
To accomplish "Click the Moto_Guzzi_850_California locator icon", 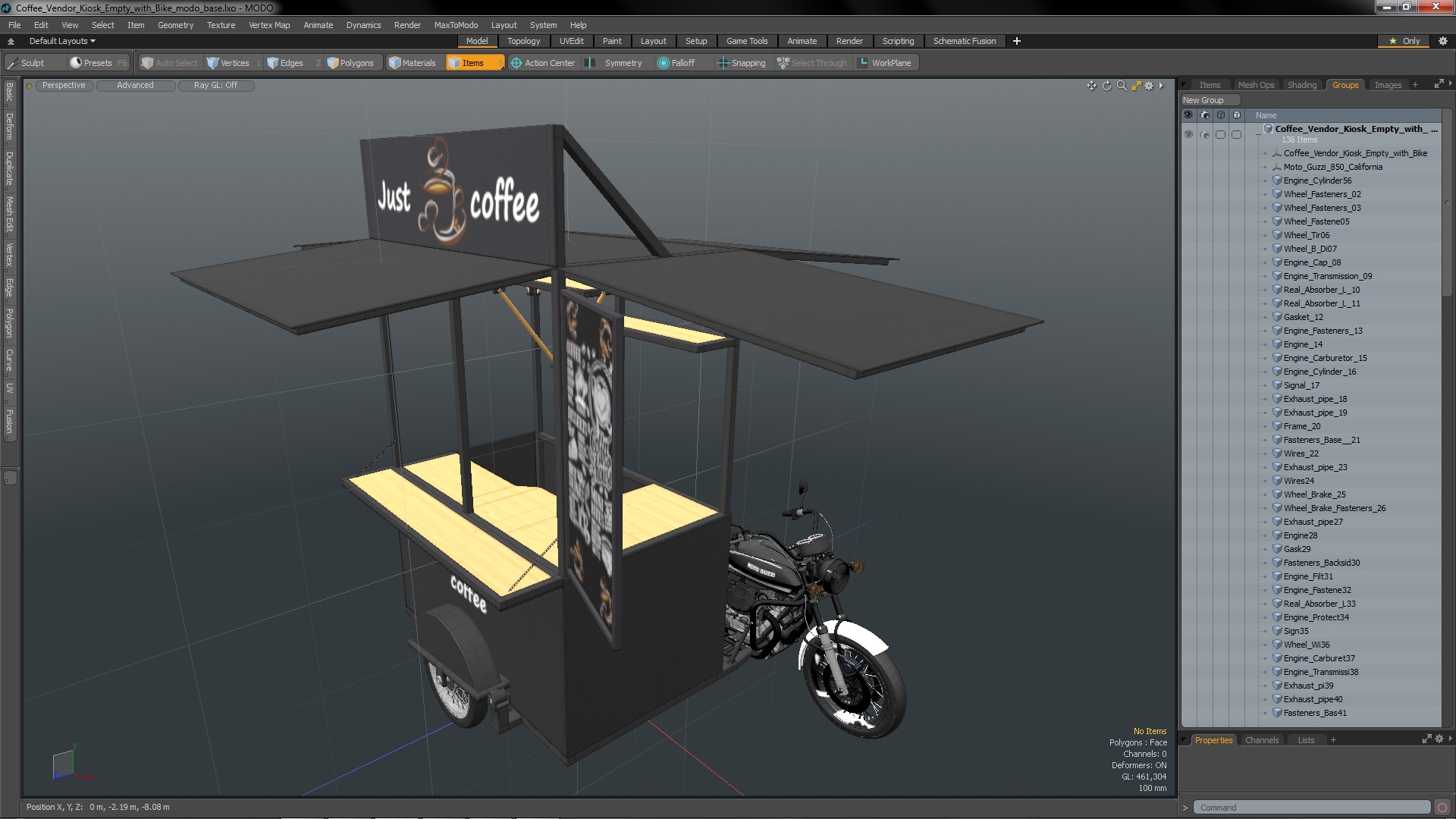I will pyautogui.click(x=1277, y=167).
